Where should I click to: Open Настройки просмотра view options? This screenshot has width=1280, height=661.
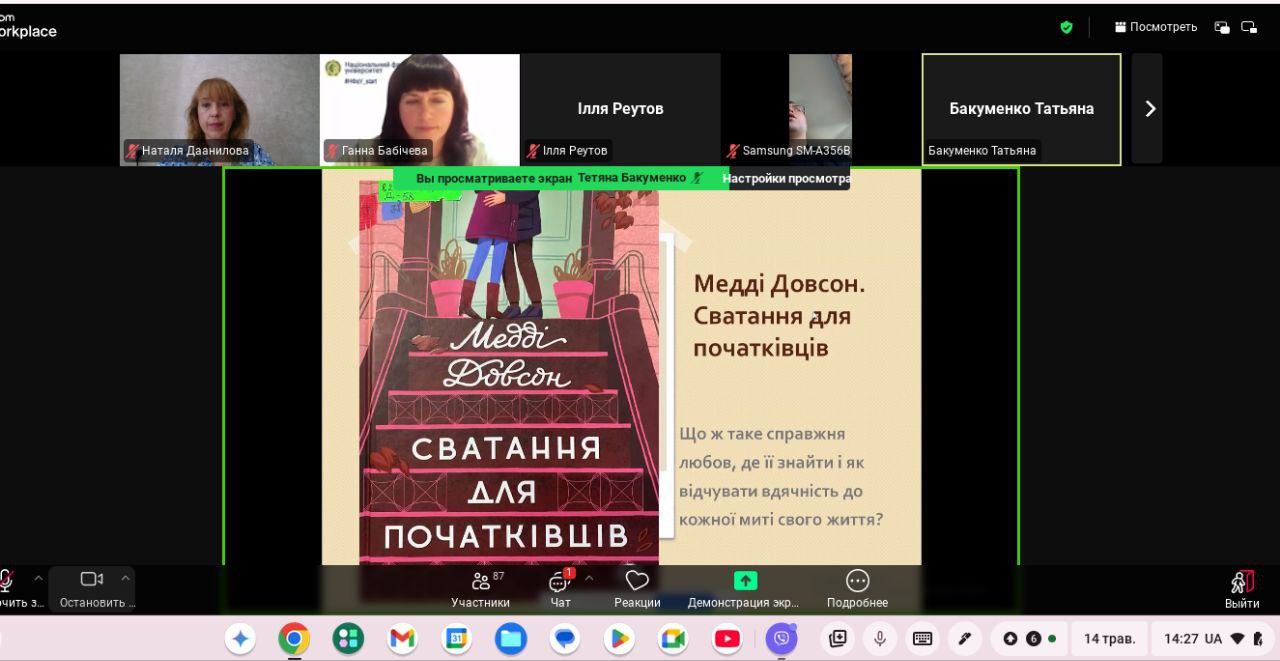786,178
